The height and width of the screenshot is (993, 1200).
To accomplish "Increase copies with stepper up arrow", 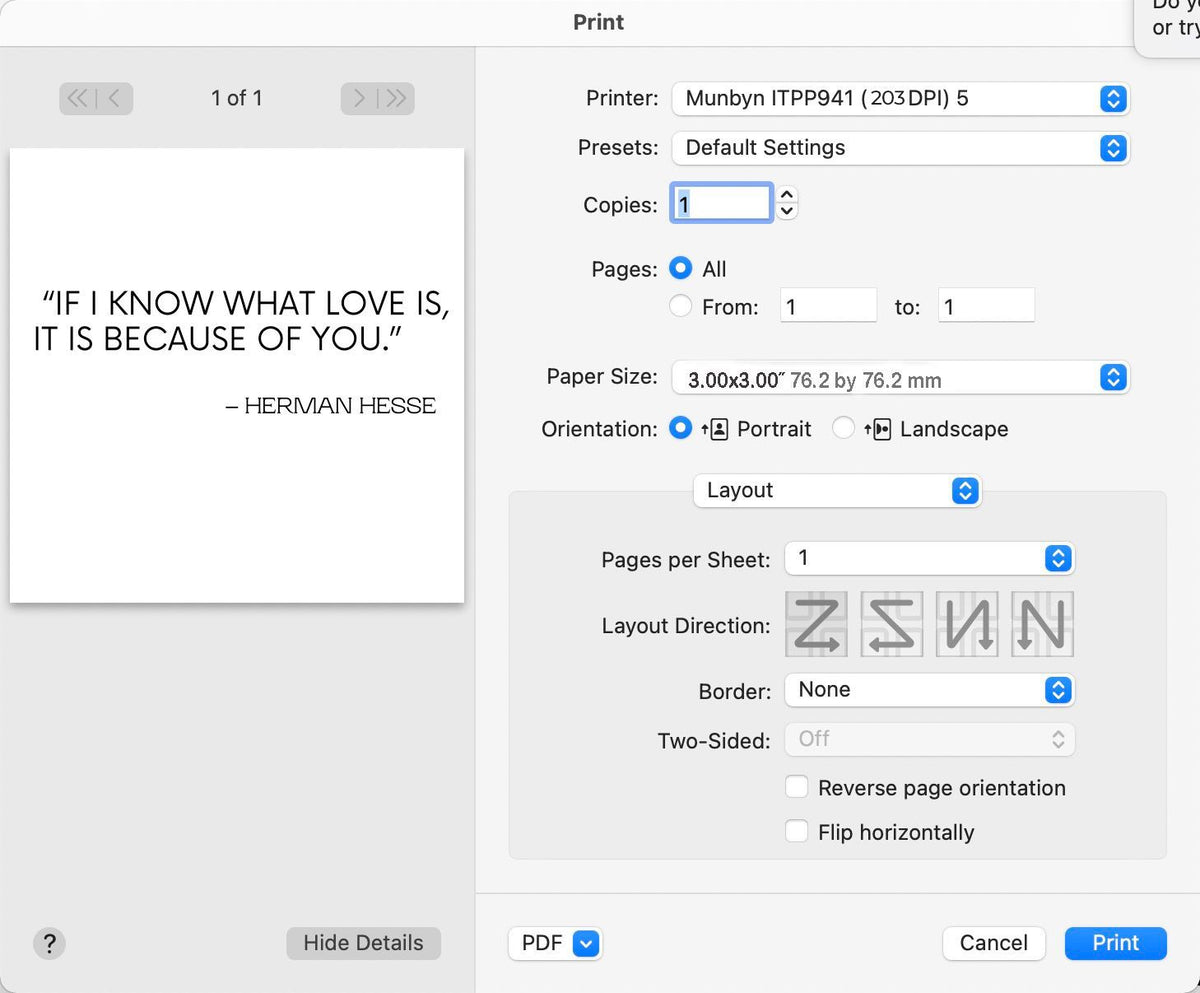I will pos(787,196).
